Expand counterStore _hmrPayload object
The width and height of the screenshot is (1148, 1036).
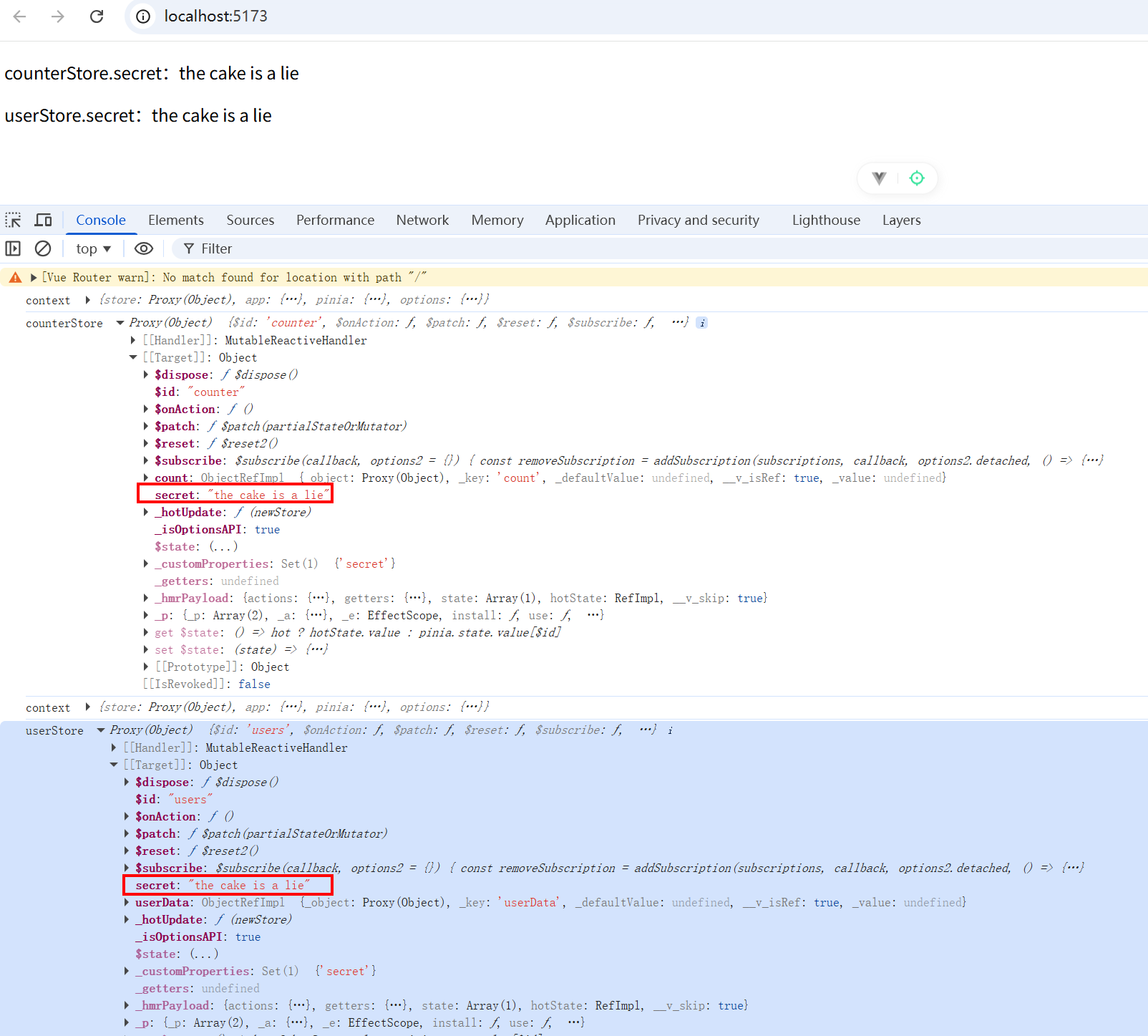tap(146, 598)
